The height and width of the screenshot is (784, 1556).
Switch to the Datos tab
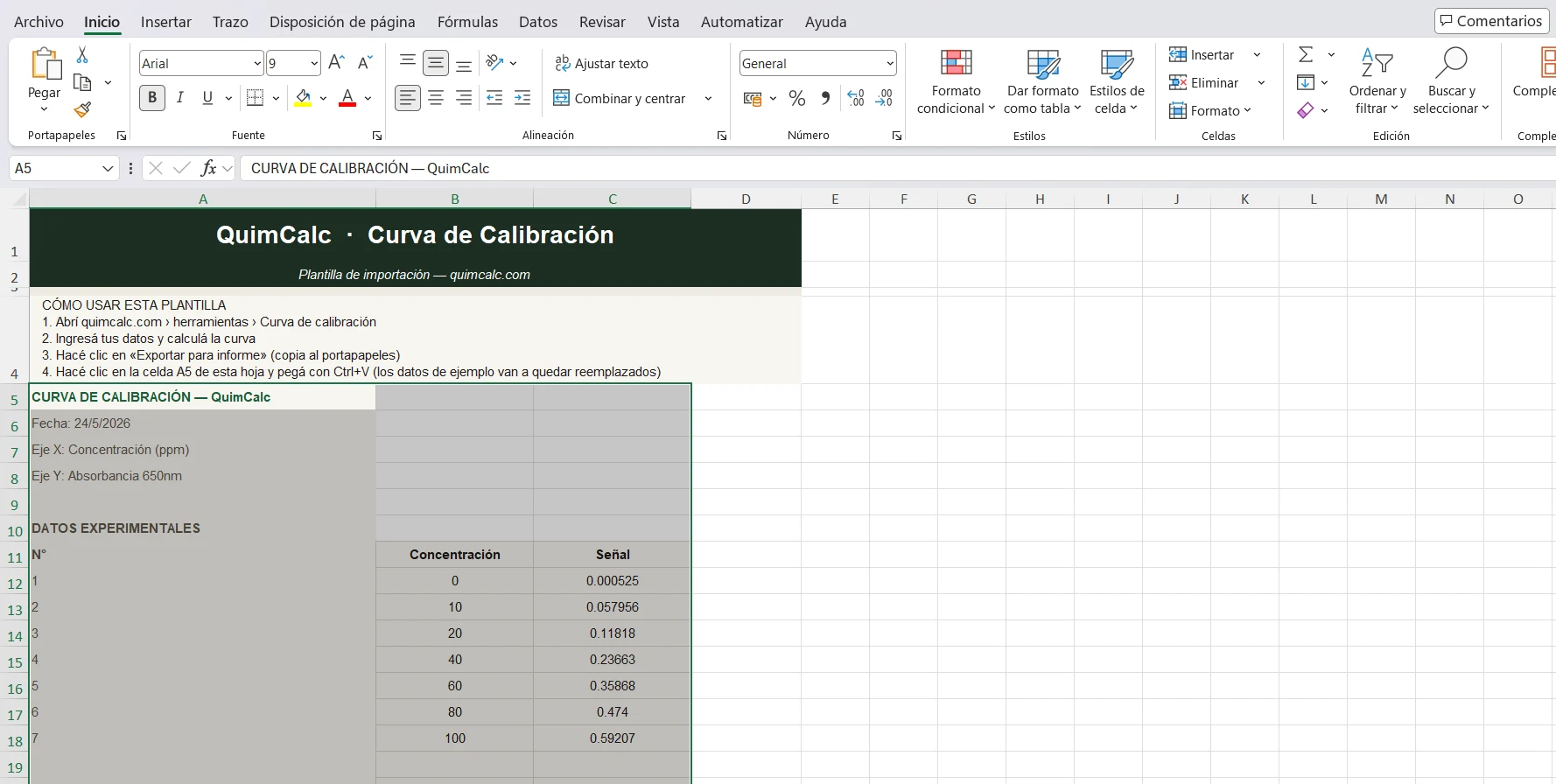(x=538, y=22)
